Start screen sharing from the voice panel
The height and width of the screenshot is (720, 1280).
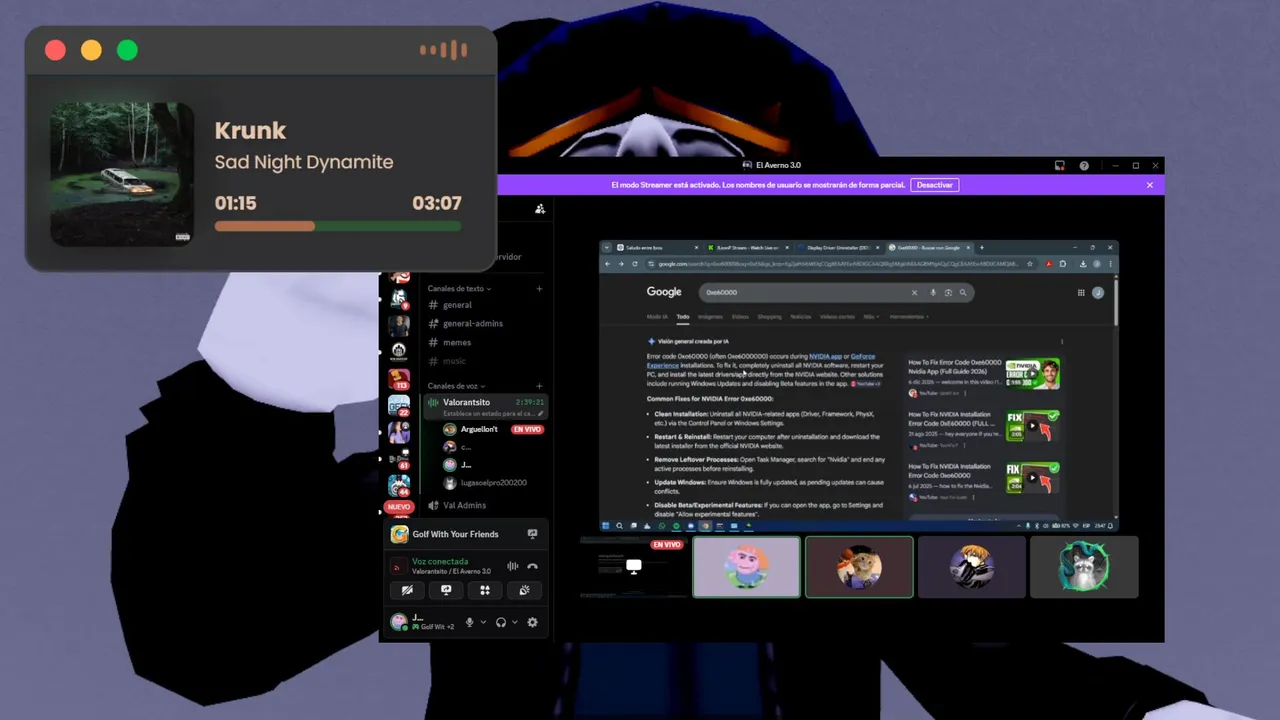(446, 591)
